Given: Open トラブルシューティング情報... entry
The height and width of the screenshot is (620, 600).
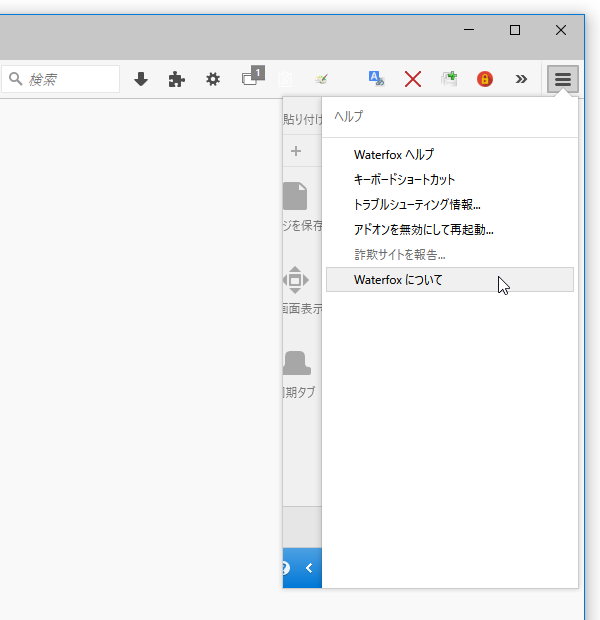Looking at the screenshot, I should 450,204.
